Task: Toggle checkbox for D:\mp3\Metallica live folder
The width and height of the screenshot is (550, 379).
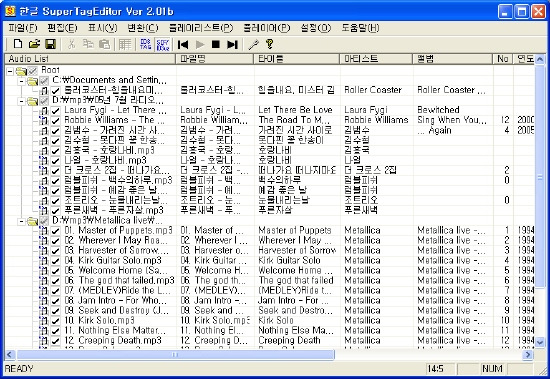Action: (44, 221)
